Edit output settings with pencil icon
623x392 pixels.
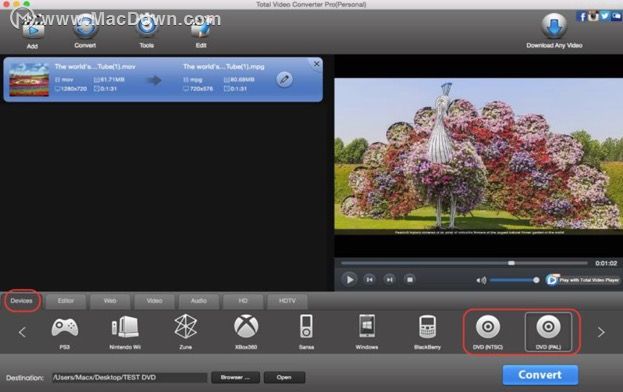pos(284,79)
